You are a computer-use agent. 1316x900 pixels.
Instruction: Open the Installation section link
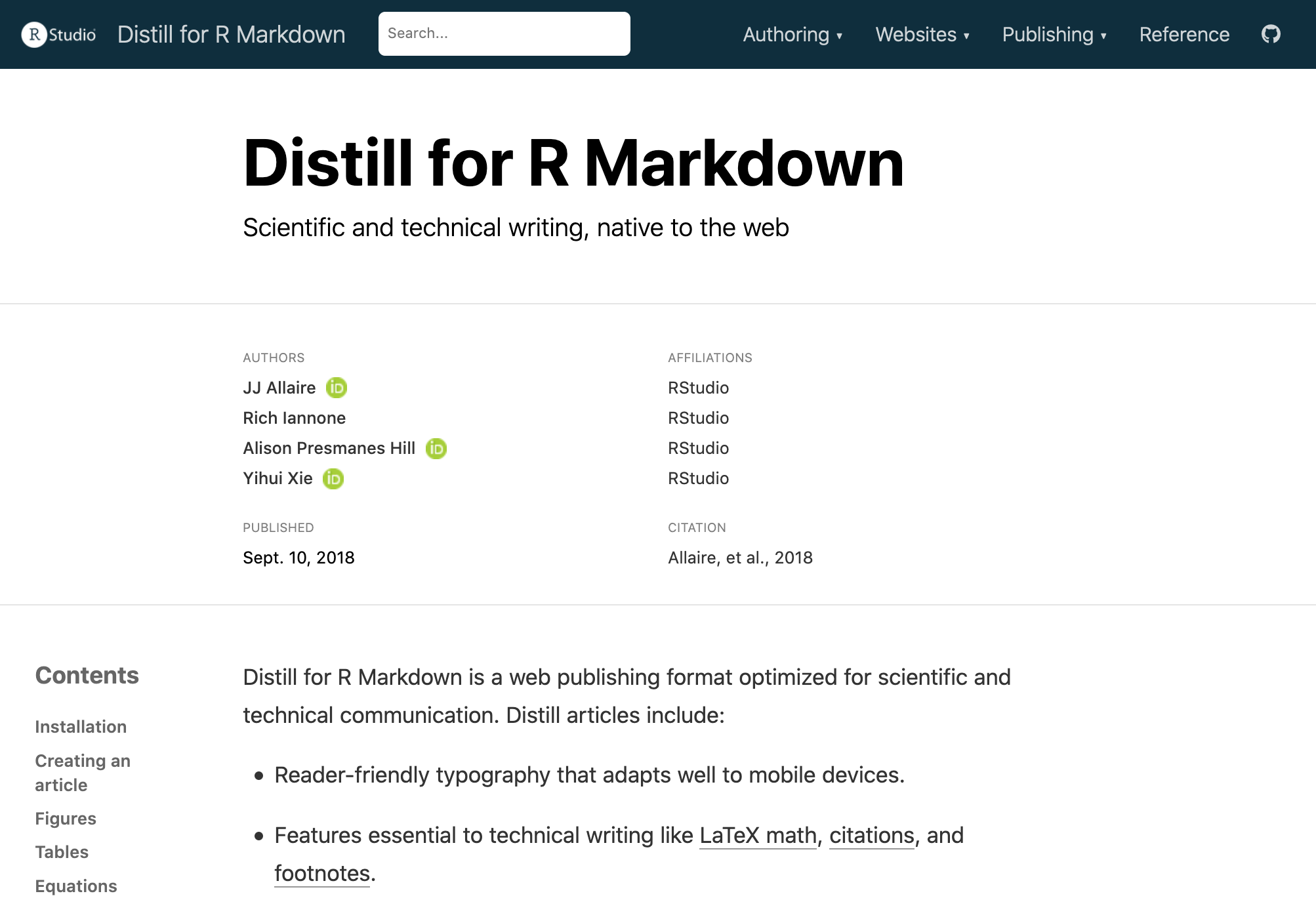pyautogui.click(x=81, y=727)
